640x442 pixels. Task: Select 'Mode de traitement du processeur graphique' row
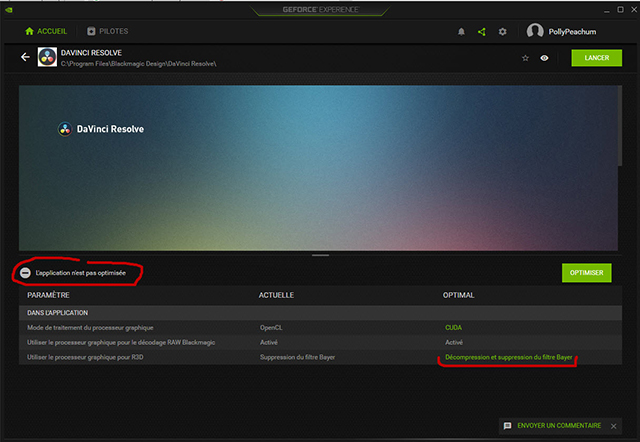pos(320,328)
